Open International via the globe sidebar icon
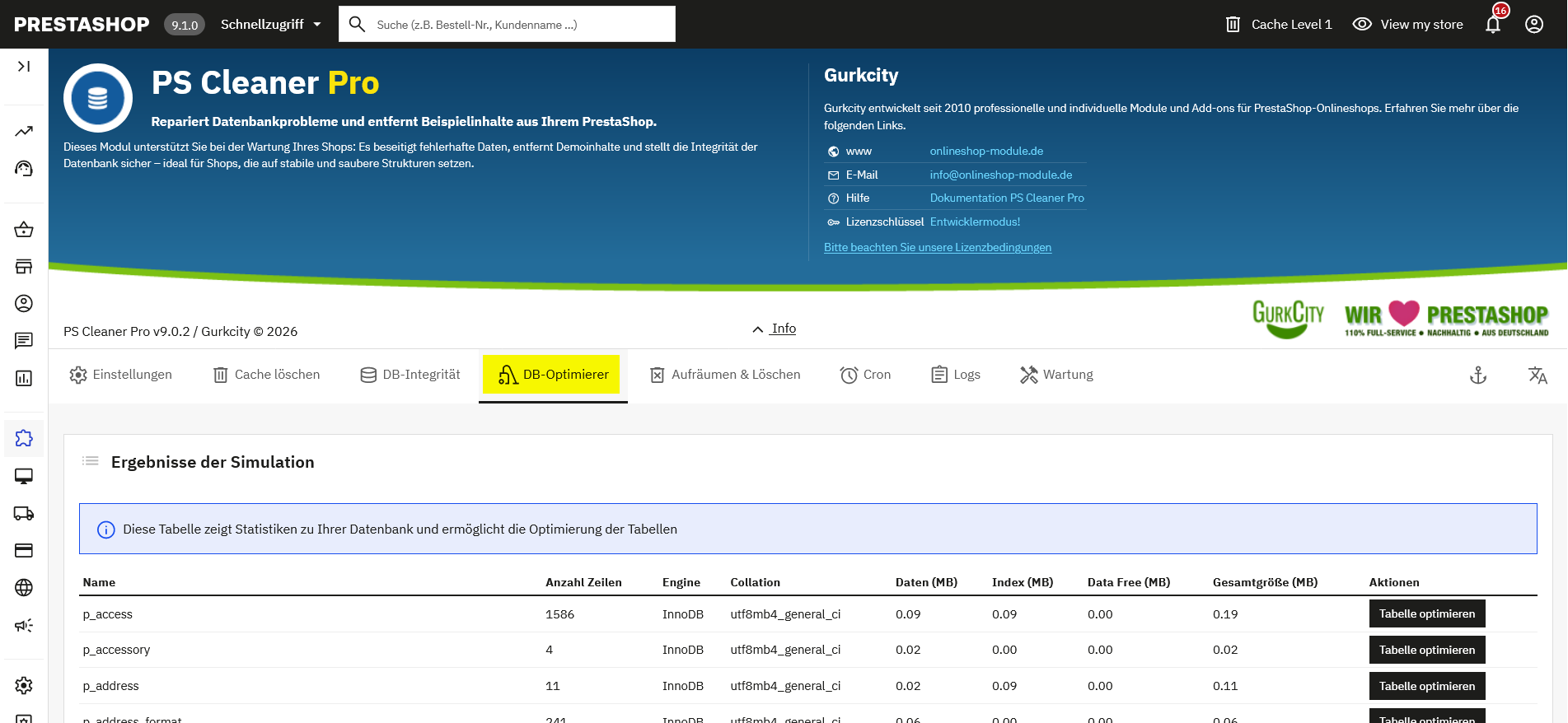The width and height of the screenshot is (1568, 723). [x=24, y=587]
